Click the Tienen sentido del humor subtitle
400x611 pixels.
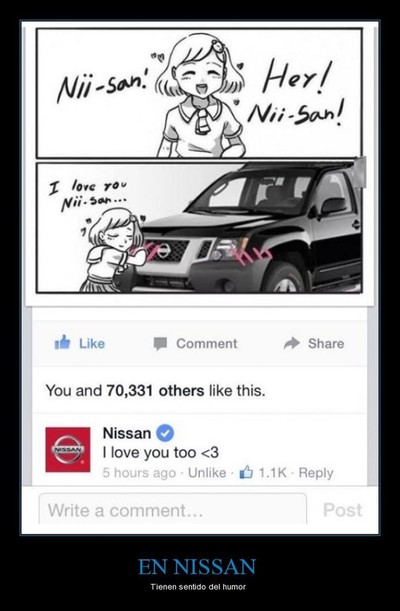point(198,587)
